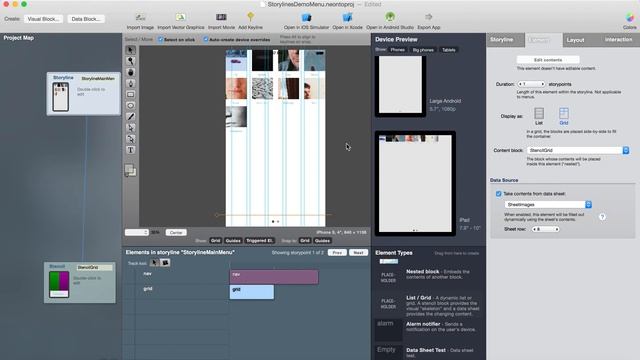Viewport: 640px width, 360px height.
Task: Switch to the Storyline tab
Action: click(x=502, y=40)
